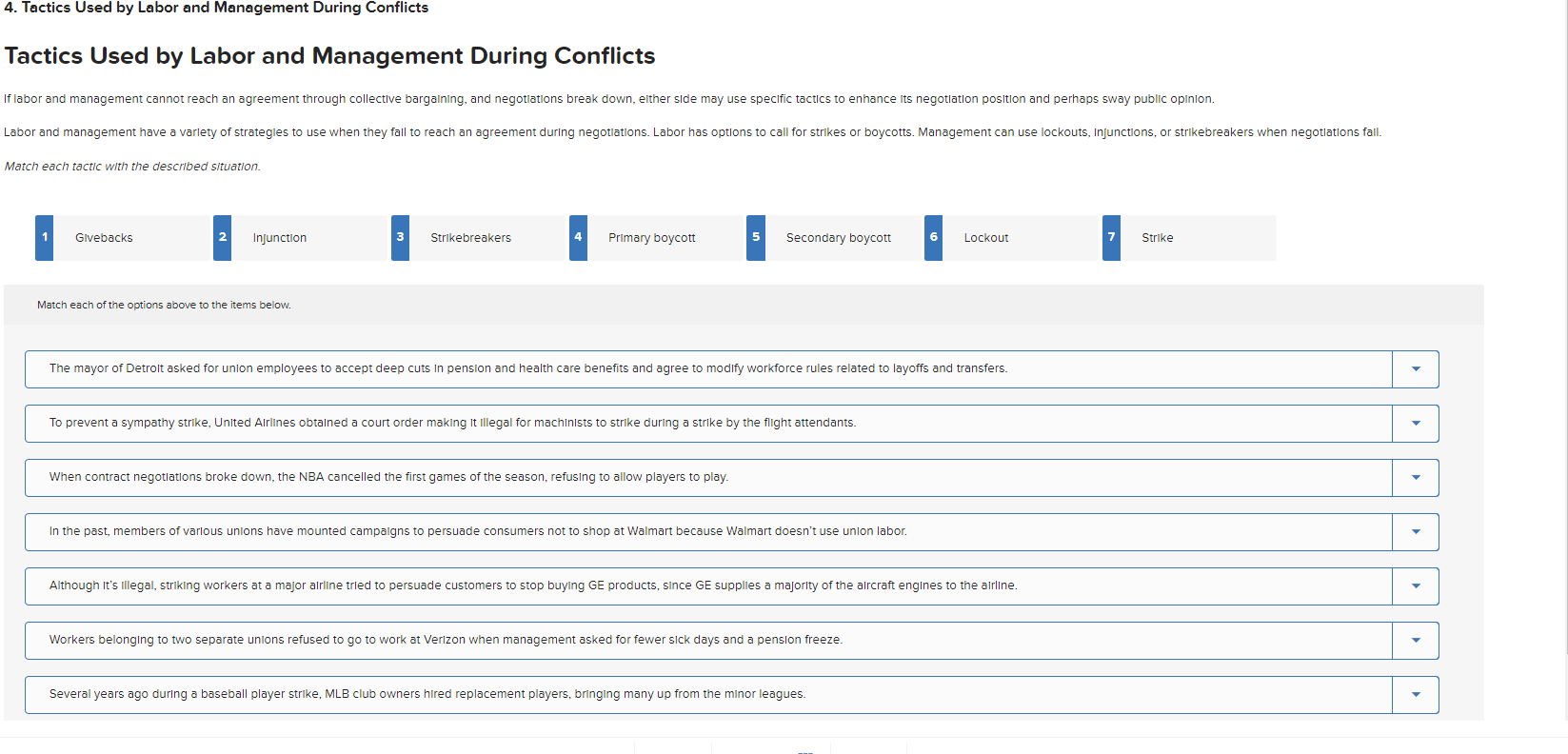Open dropdown for the Verizon workers statement
The image size is (1568, 754).
coord(1415,641)
